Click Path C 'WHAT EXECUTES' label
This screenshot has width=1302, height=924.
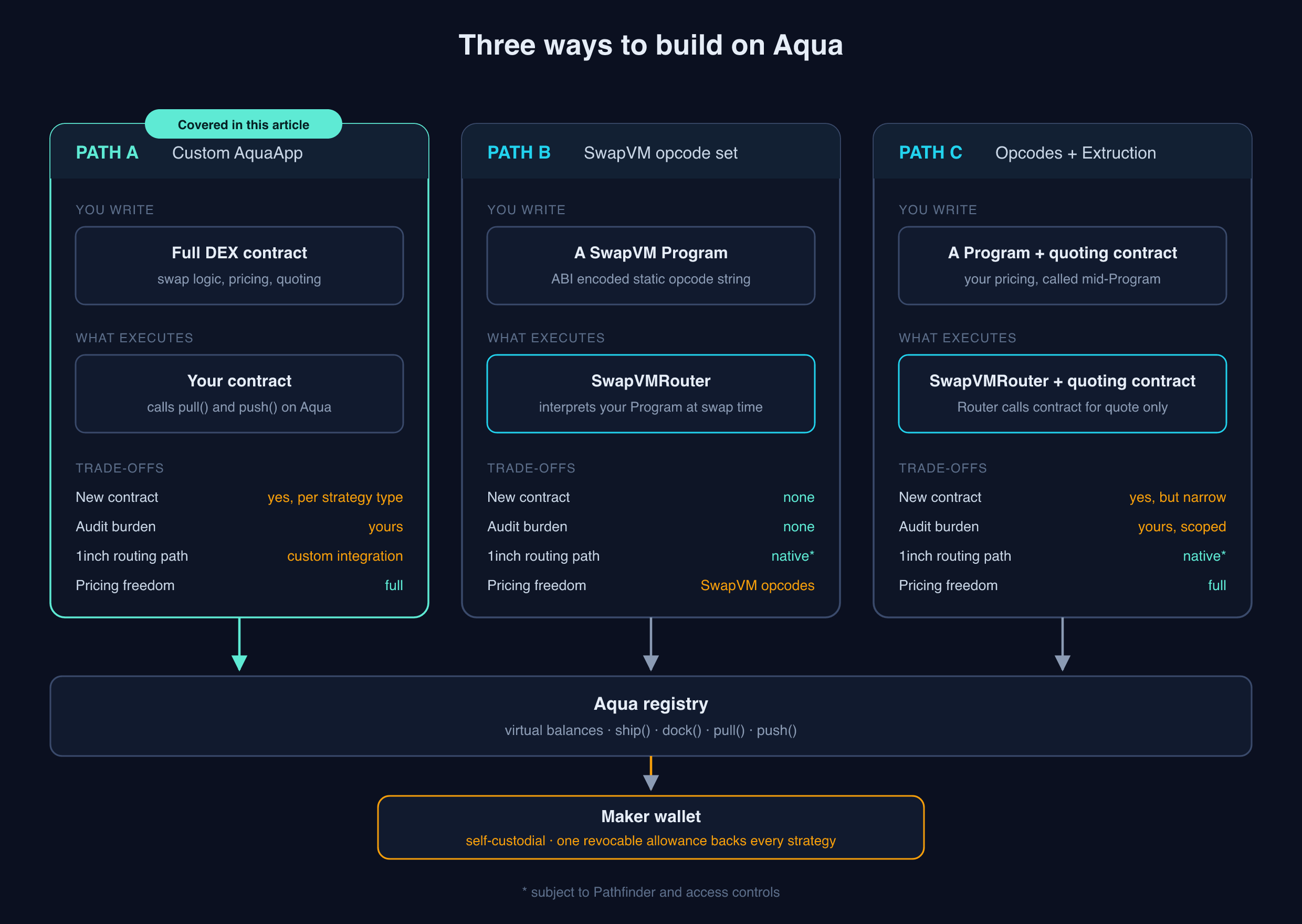coord(957,338)
